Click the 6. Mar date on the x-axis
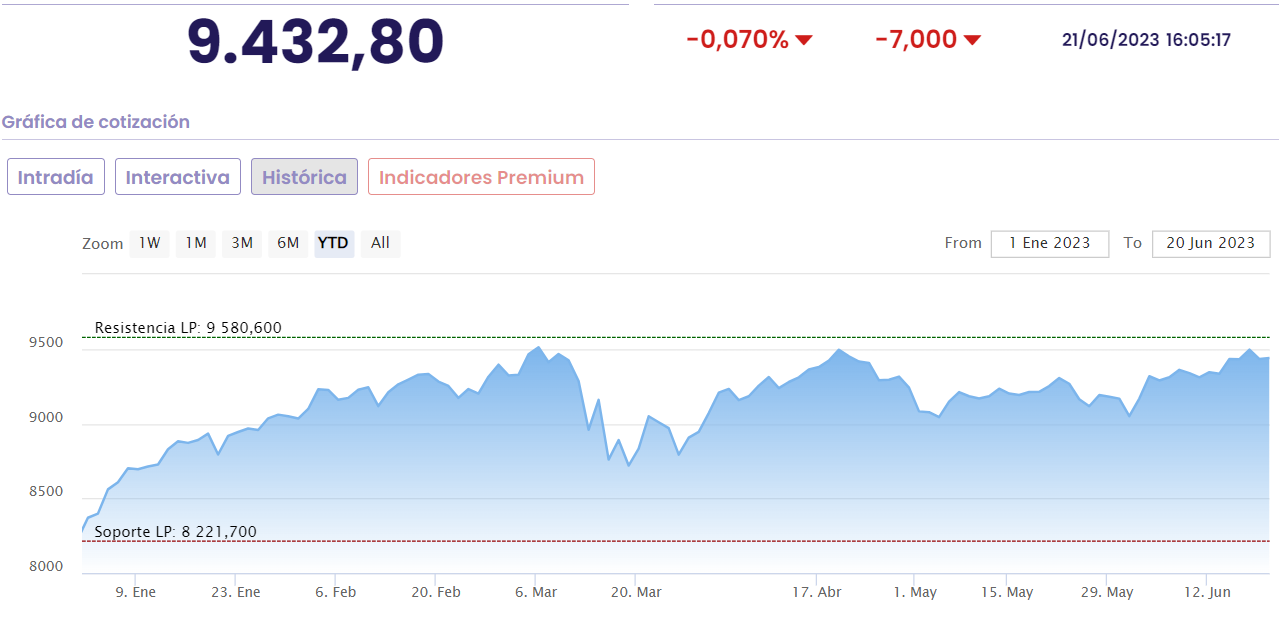Viewport: 1279px width, 620px height. tap(536, 592)
